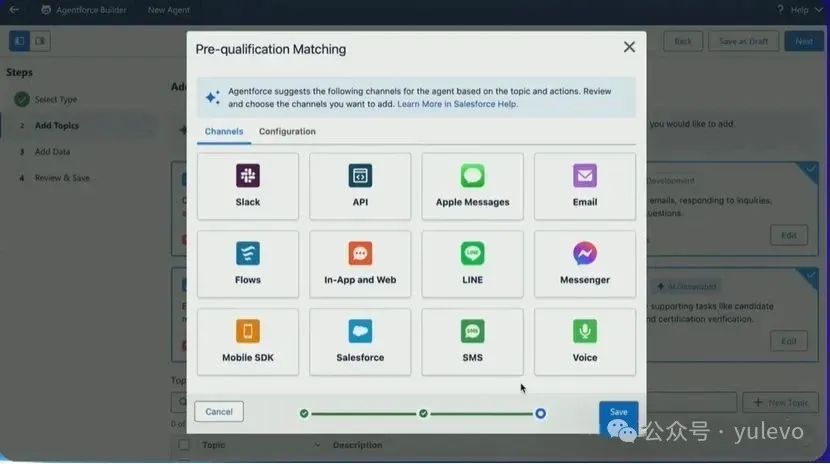Click the back arrow in top bar
Viewport: 830px width, 464px height.
click(14, 10)
